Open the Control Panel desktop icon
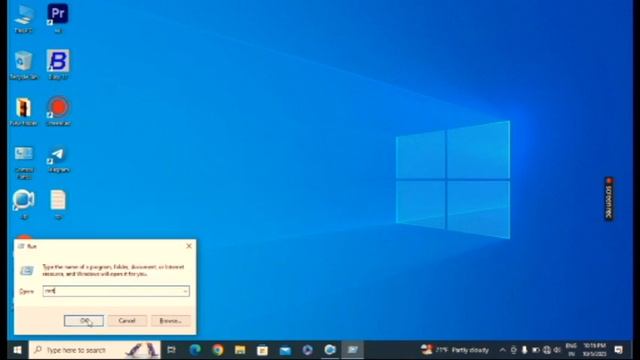 click(23, 162)
